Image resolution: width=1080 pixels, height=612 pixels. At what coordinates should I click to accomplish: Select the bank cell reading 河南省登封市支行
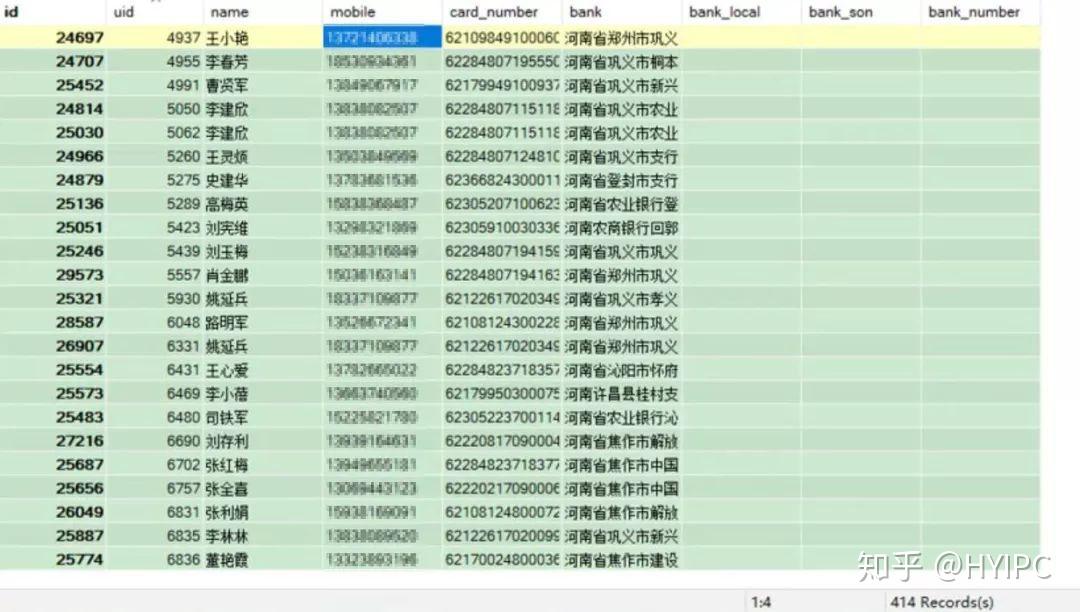620,180
